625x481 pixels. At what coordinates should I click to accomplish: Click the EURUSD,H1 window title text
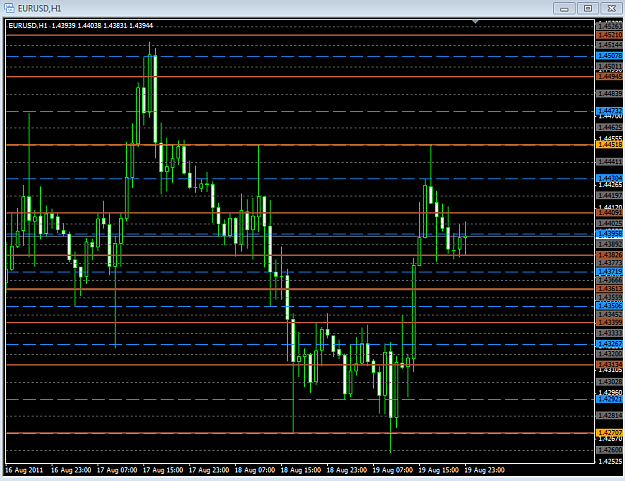pyautogui.click(x=39, y=8)
